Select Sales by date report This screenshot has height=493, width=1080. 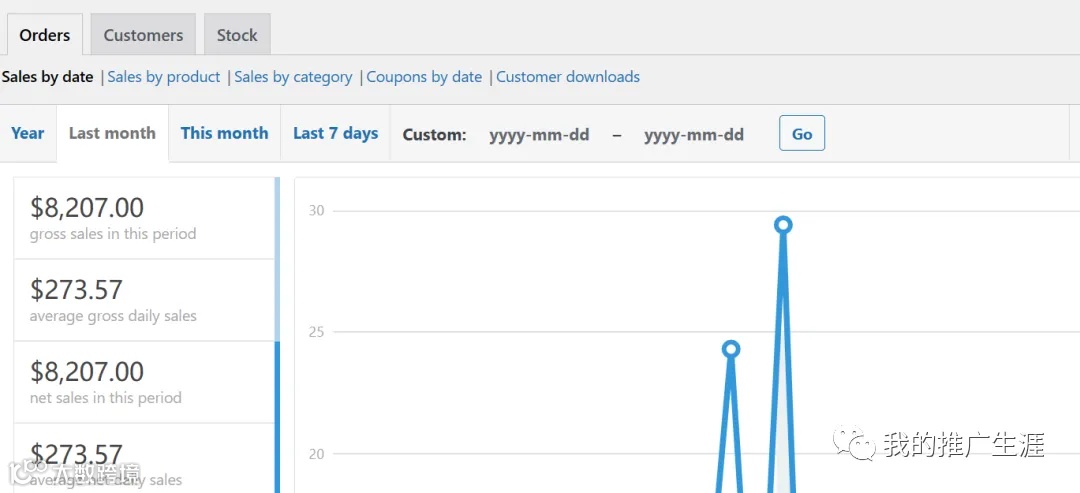pyautogui.click(x=48, y=76)
